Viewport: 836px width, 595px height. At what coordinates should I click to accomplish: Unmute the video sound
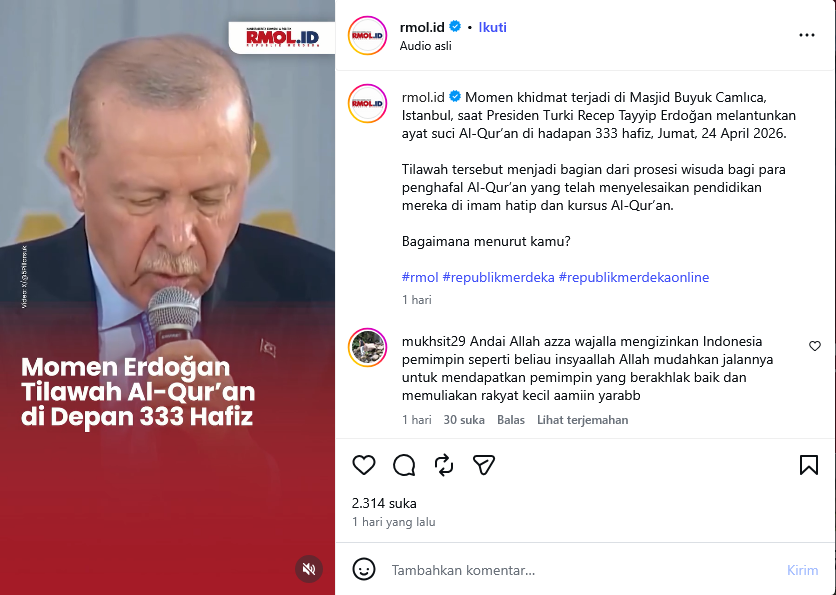309,569
